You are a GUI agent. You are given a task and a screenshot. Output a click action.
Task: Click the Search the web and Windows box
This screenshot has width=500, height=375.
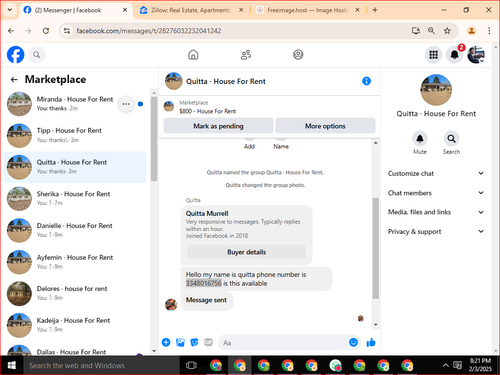102,366
